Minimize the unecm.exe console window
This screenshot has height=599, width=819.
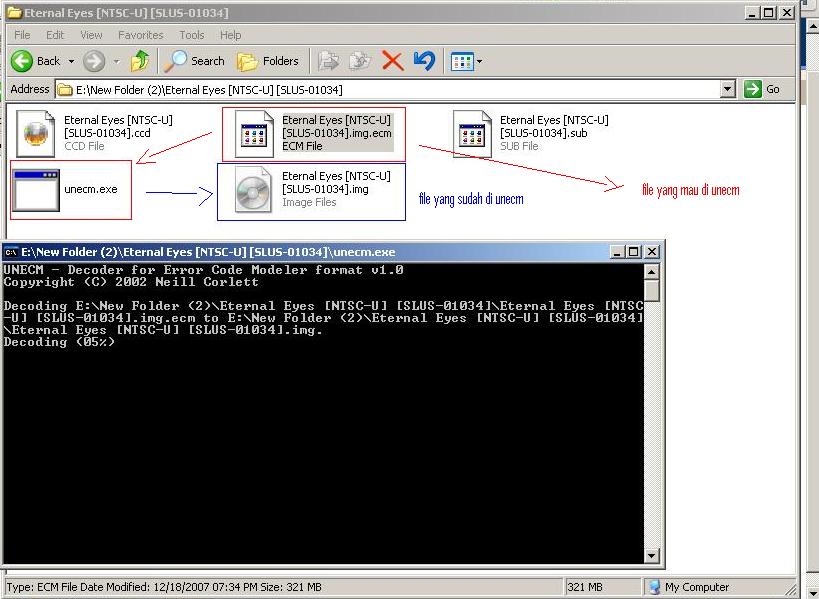(x=617, y=252)
